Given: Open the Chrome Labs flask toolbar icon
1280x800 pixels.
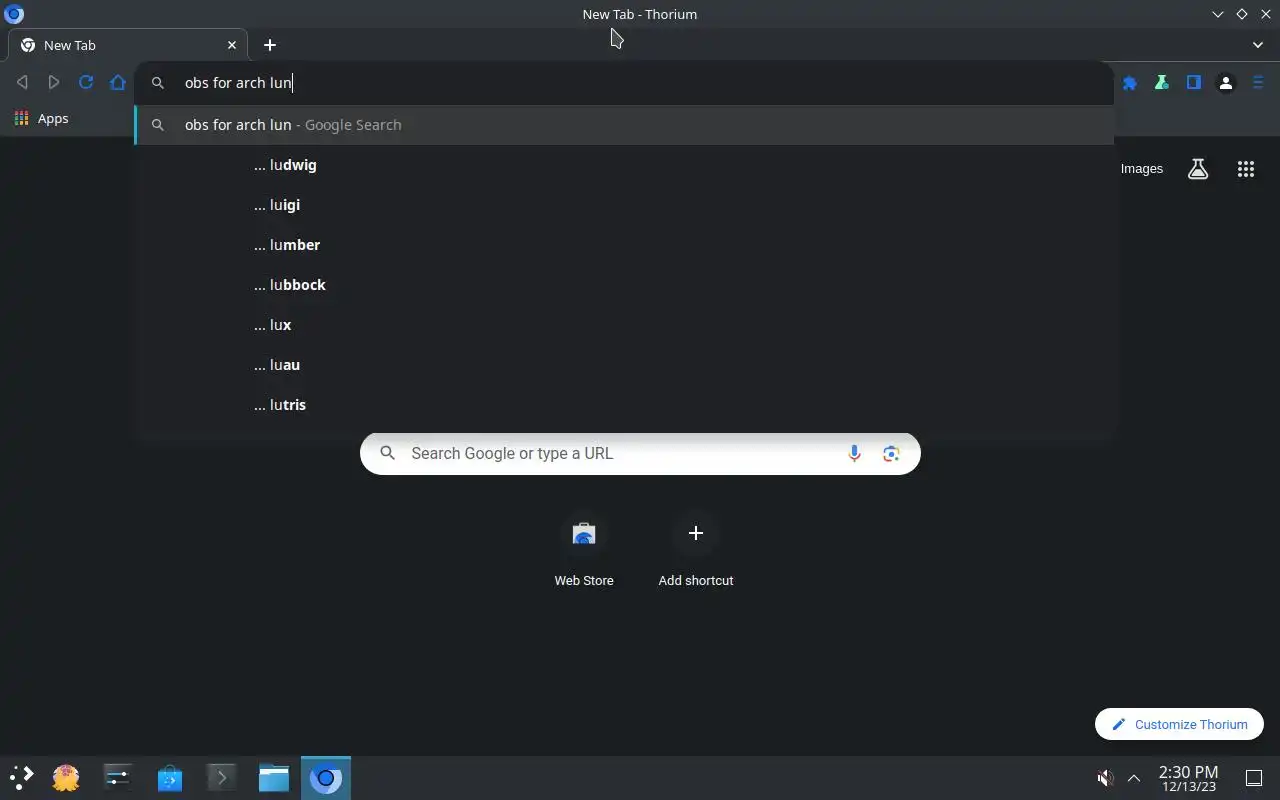Looking at the screenshot, I should tap(1162, 83).
